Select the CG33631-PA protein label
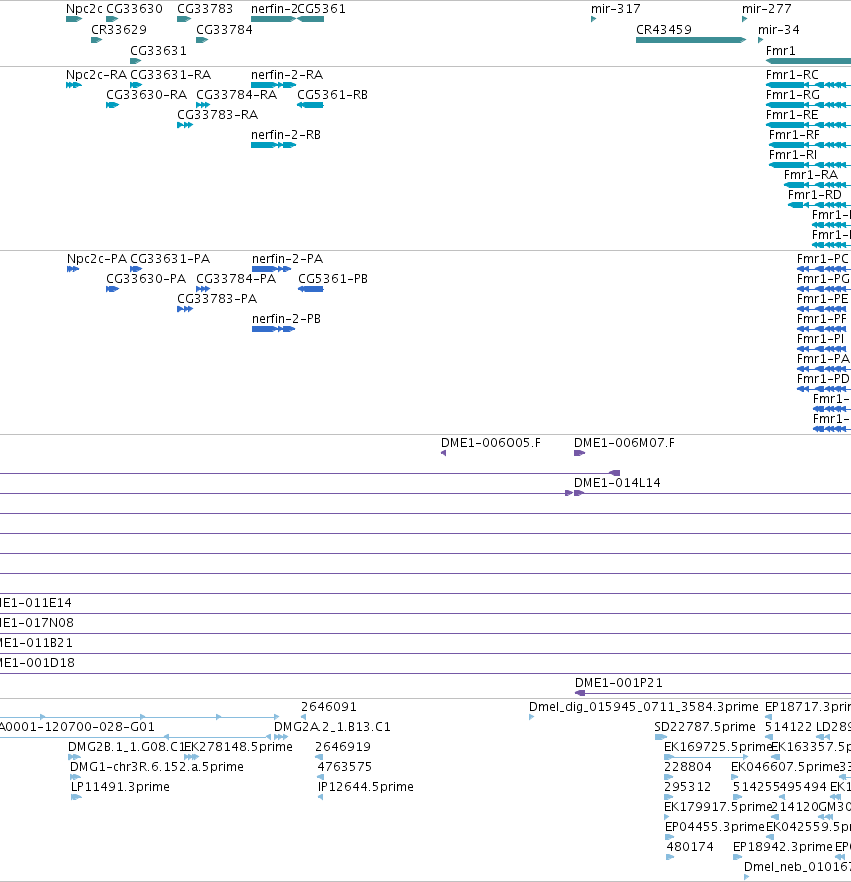Screen dimensions: 851x882 pyautogui.click(x=170, y=259)
